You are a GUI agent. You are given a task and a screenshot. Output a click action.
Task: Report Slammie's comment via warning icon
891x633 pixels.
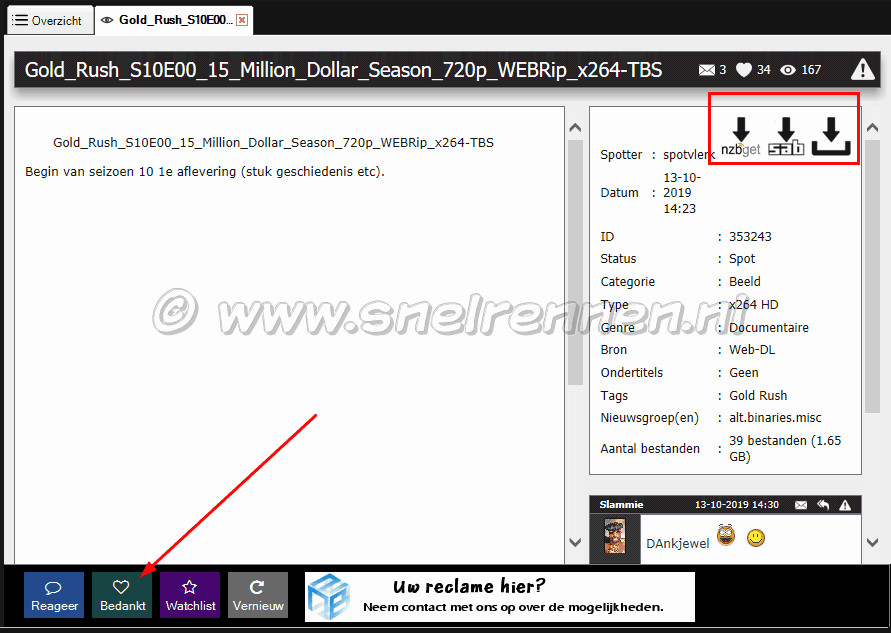tap(845, 505)
